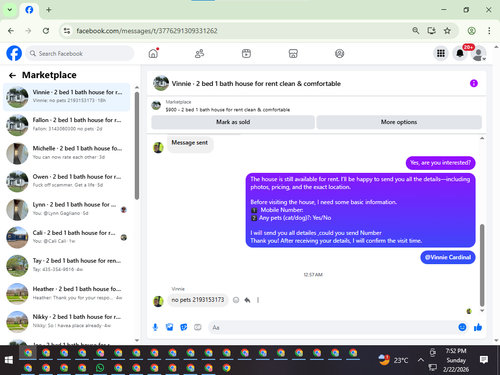The height and width of the screenshot is (375, 500).
Task: Attach a photo with the image icon
Action: 169,327
